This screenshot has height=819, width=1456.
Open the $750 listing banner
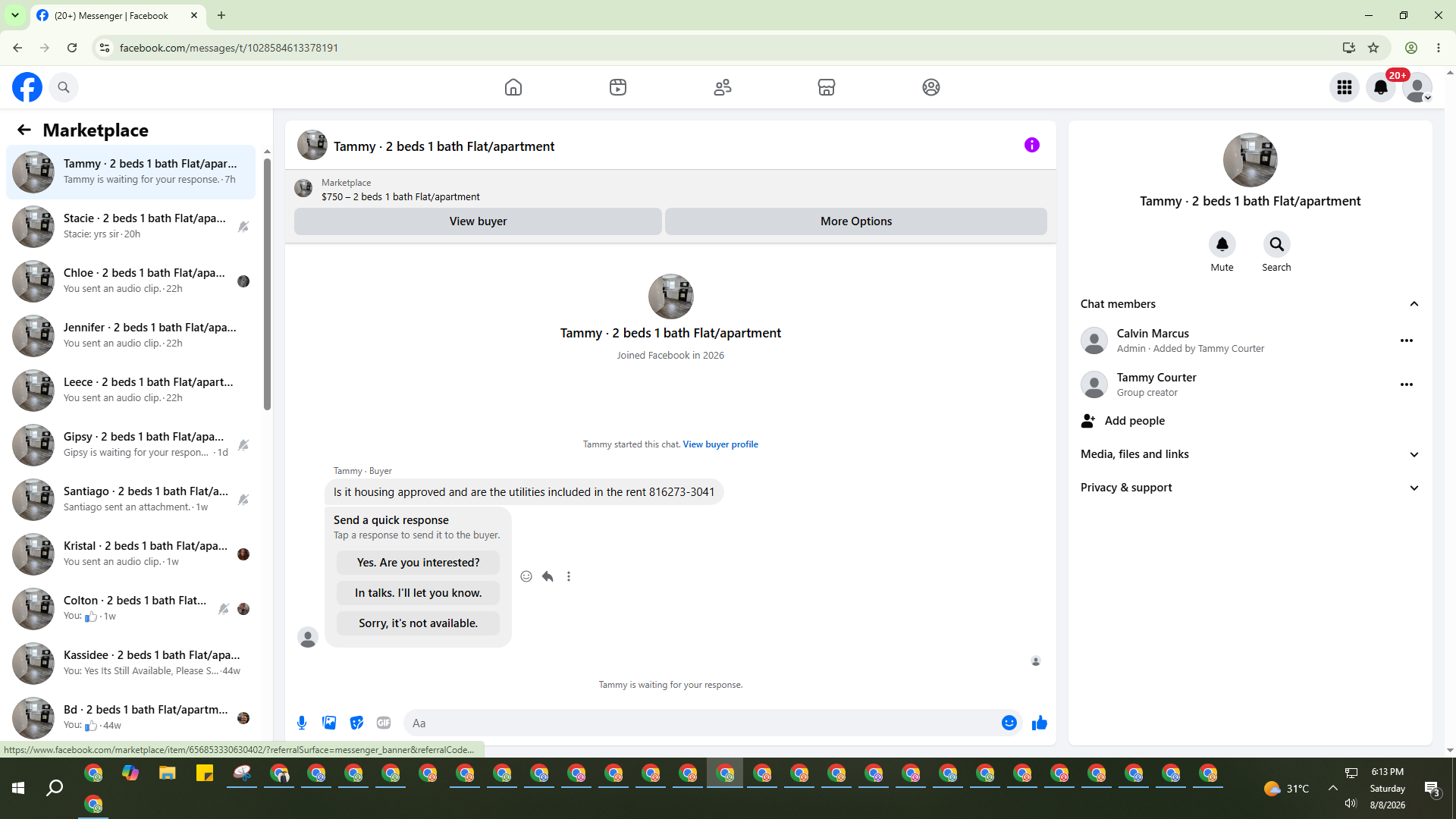tap(670, 190)
